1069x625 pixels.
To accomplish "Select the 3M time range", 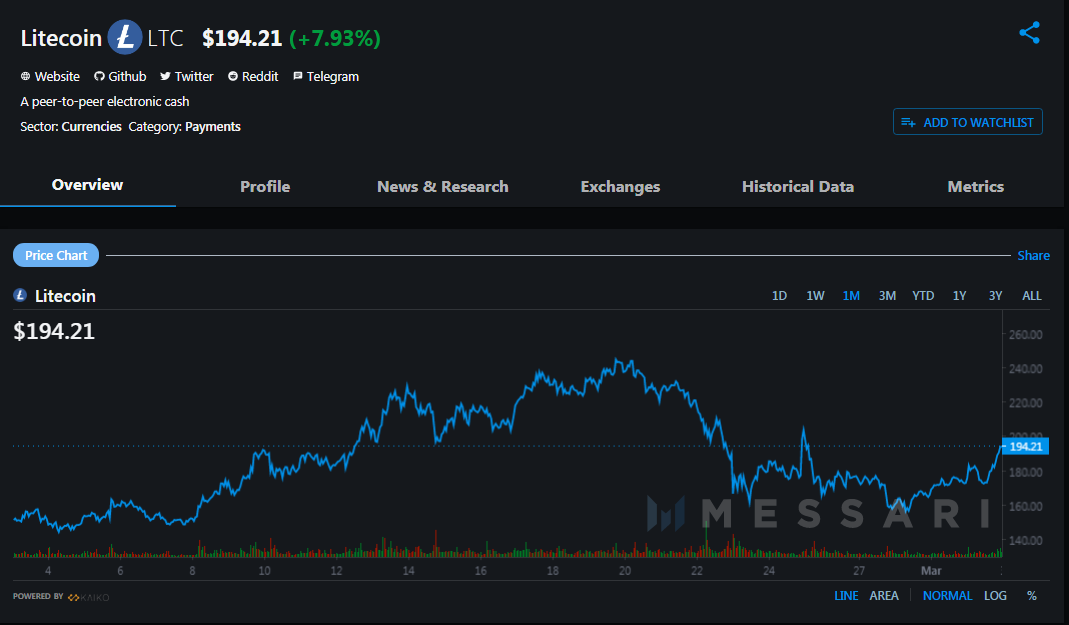I will point(887,296).
